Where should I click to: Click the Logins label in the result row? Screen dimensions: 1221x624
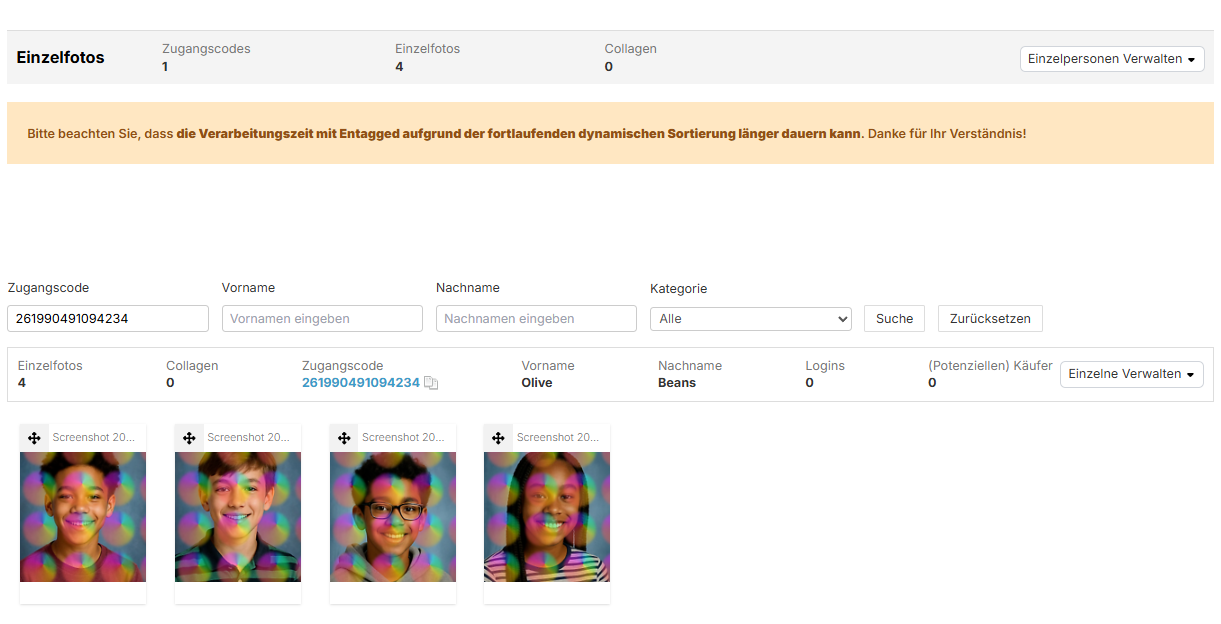click(x=825, y=366)
